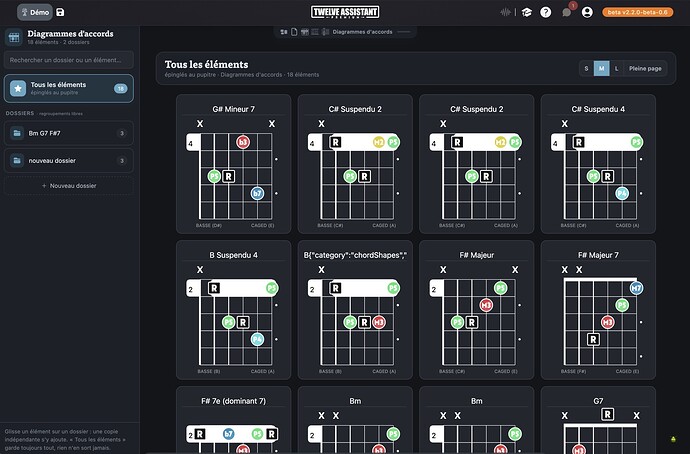Click the b7 note dot in G# Mineur 7

[x=257, y=193]
